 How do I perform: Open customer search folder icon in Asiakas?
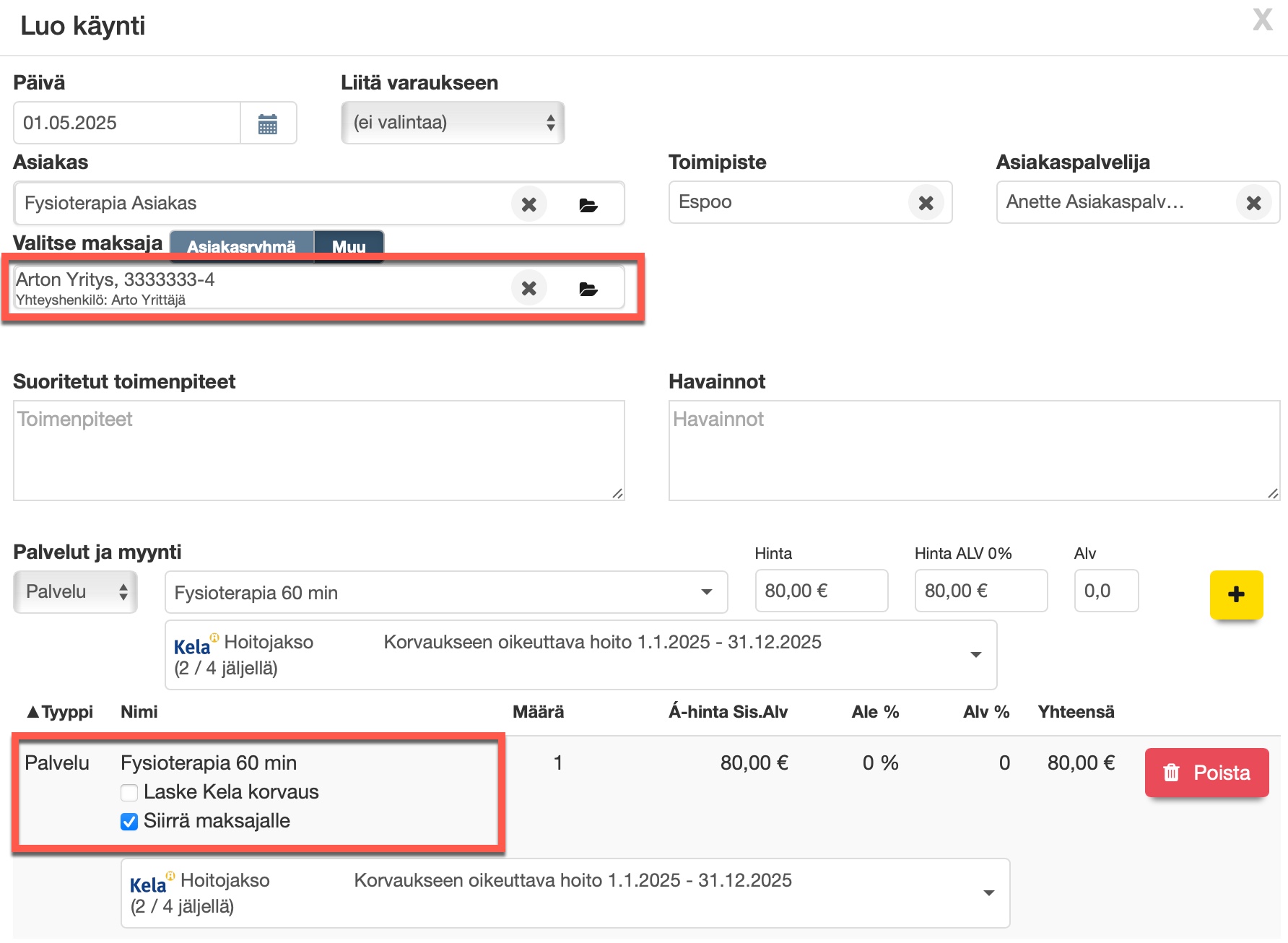point(588,205)
